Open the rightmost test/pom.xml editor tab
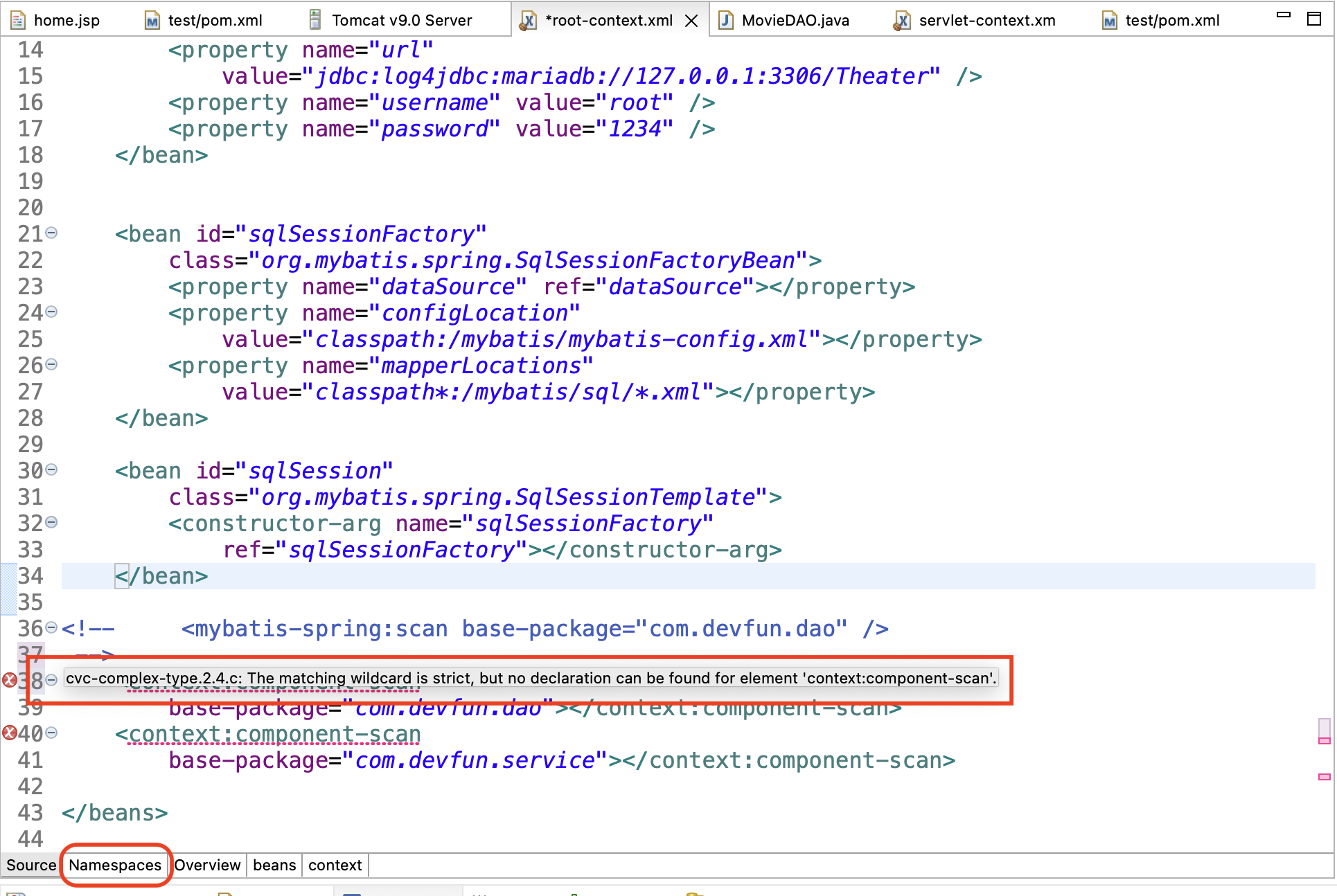This screenshot has width=1337, height=896. coord(1171,21)
